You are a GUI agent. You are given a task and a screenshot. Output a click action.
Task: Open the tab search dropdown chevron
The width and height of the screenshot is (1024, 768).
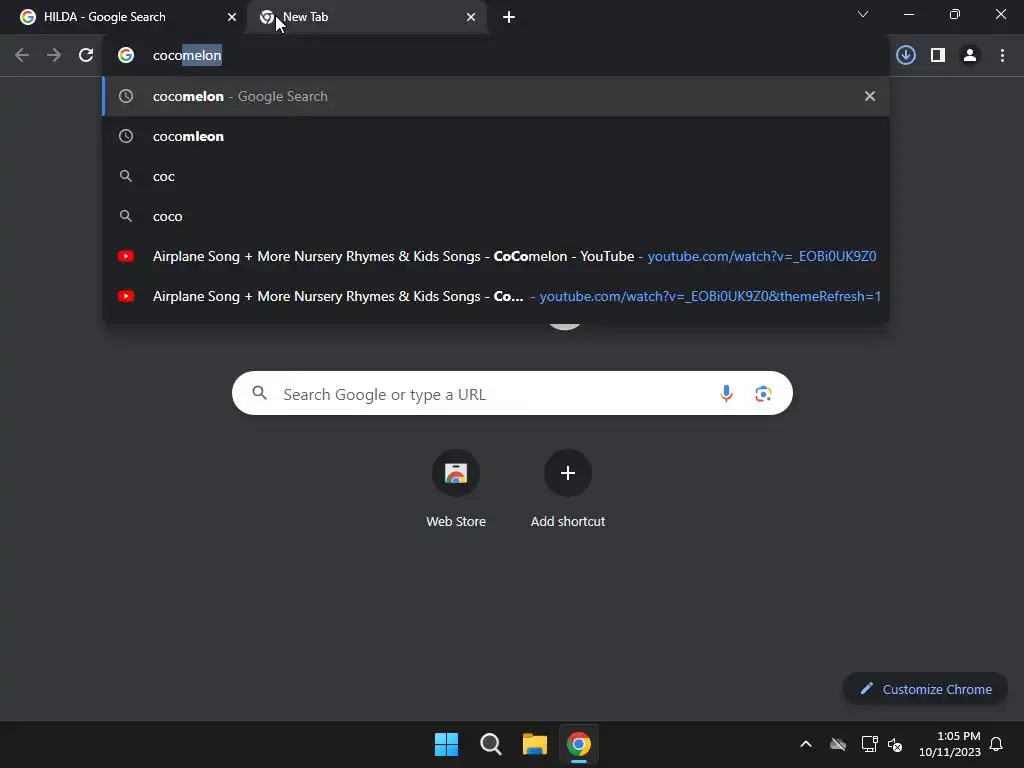[863, 14]
